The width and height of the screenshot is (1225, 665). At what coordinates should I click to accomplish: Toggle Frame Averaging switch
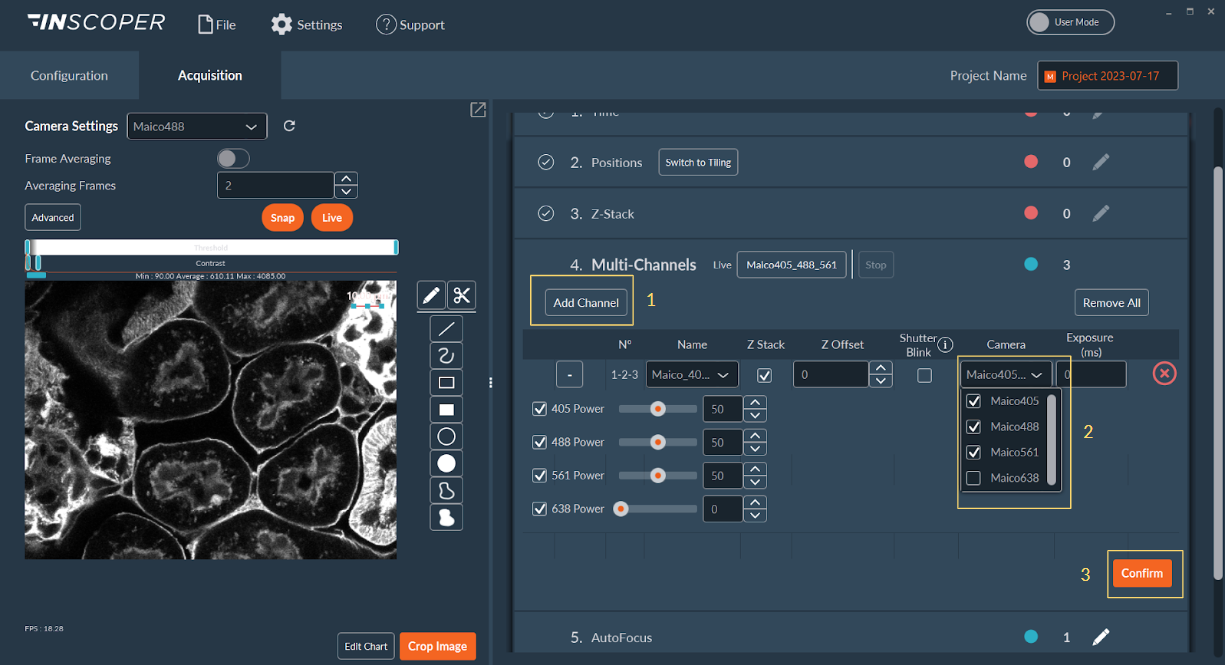click(233, 158)
